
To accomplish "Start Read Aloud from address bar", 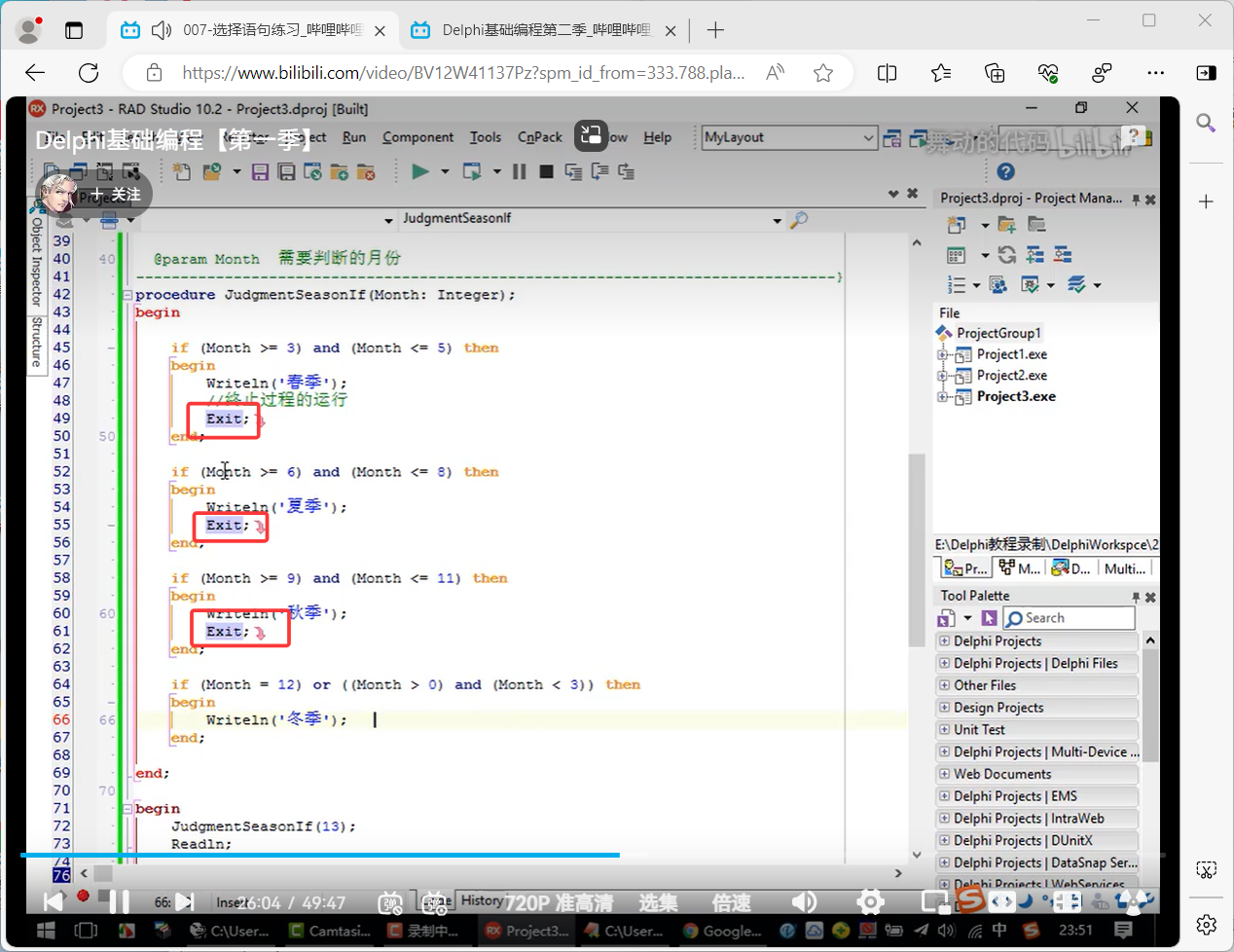I will pos(776,72).
